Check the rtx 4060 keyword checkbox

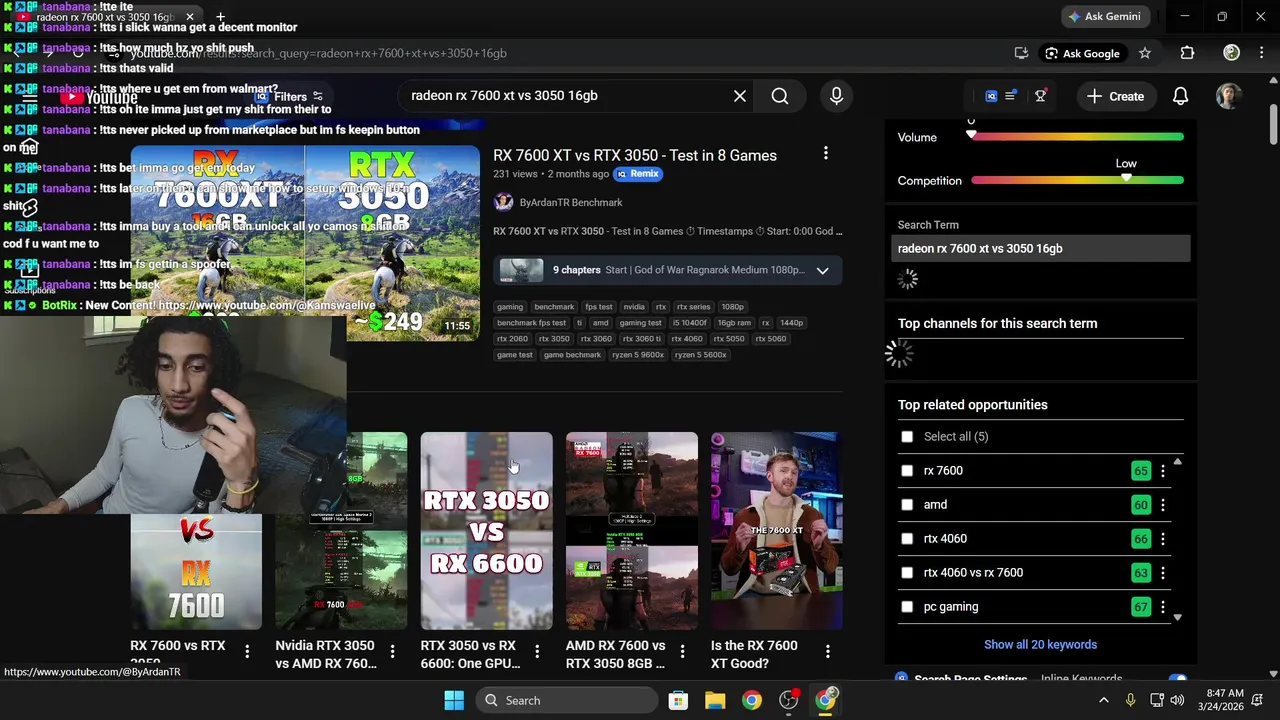click(907, 538)
